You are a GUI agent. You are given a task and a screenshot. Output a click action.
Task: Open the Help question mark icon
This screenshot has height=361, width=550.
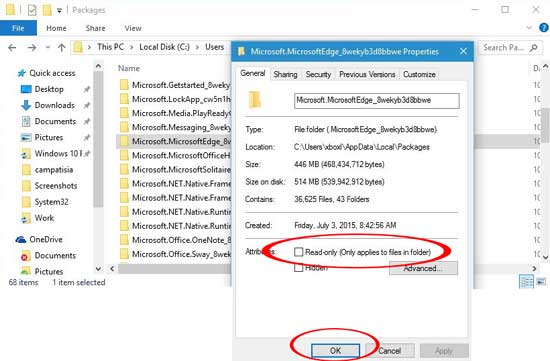coord(544,28)
